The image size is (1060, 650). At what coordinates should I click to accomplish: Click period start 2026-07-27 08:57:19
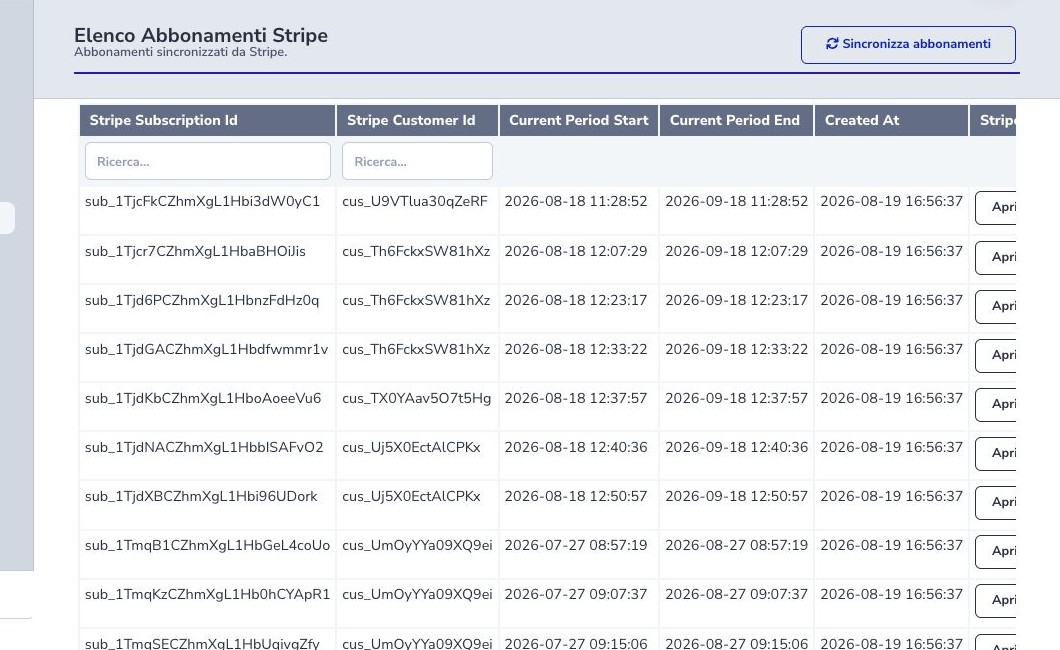(x=576, y=545)
